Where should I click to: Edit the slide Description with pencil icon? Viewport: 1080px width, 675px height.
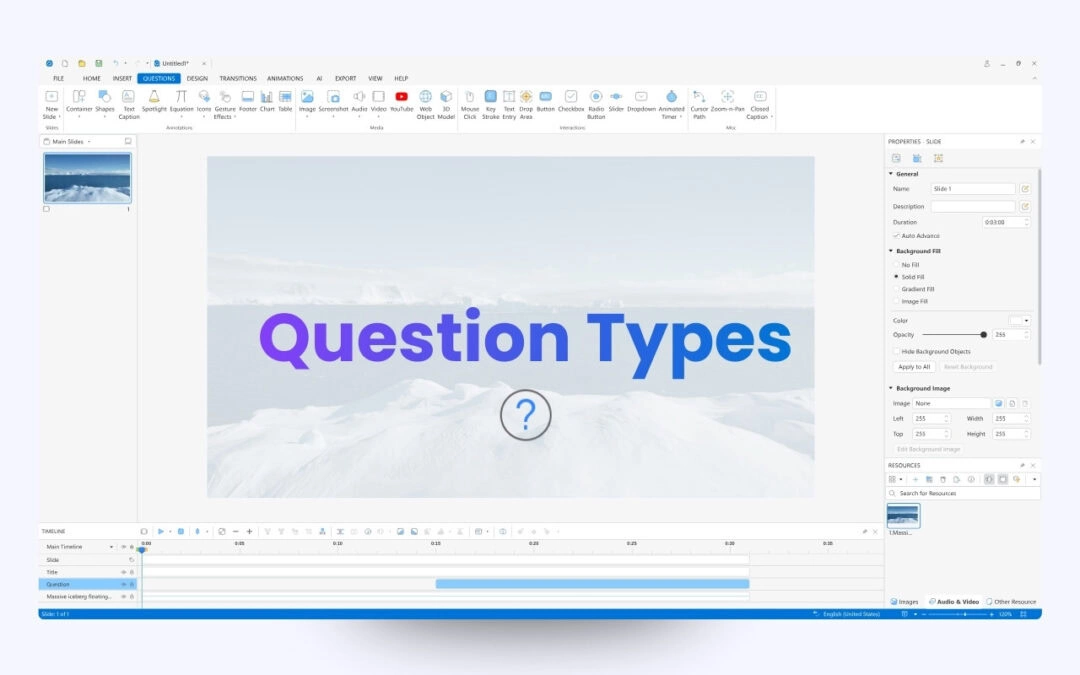tap(1025, 207)
